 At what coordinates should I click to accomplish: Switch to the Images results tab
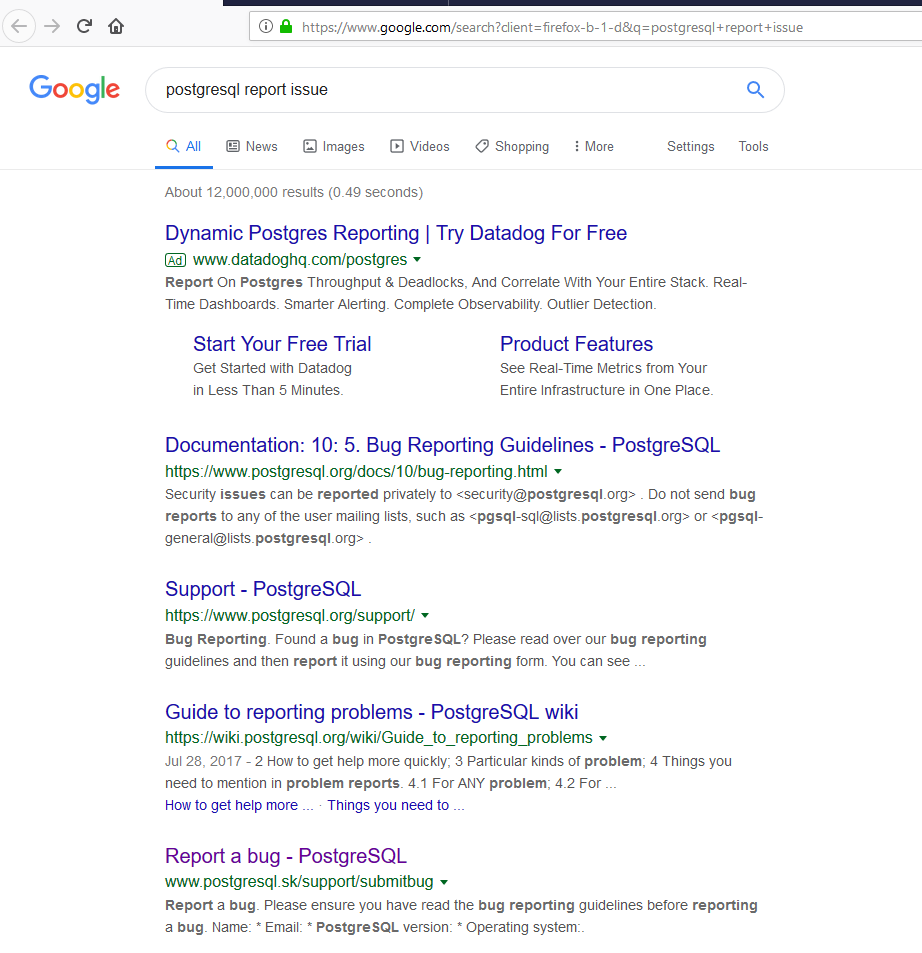pyautogui.click(x=334, y=146)
